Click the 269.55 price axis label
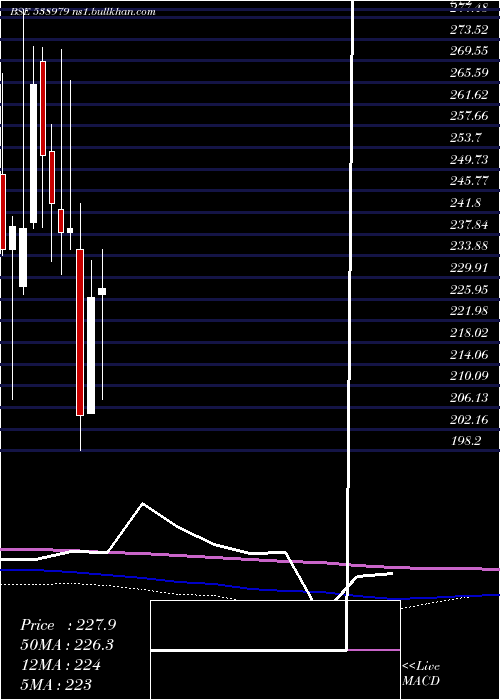500x700 pixels. (469, 51)
